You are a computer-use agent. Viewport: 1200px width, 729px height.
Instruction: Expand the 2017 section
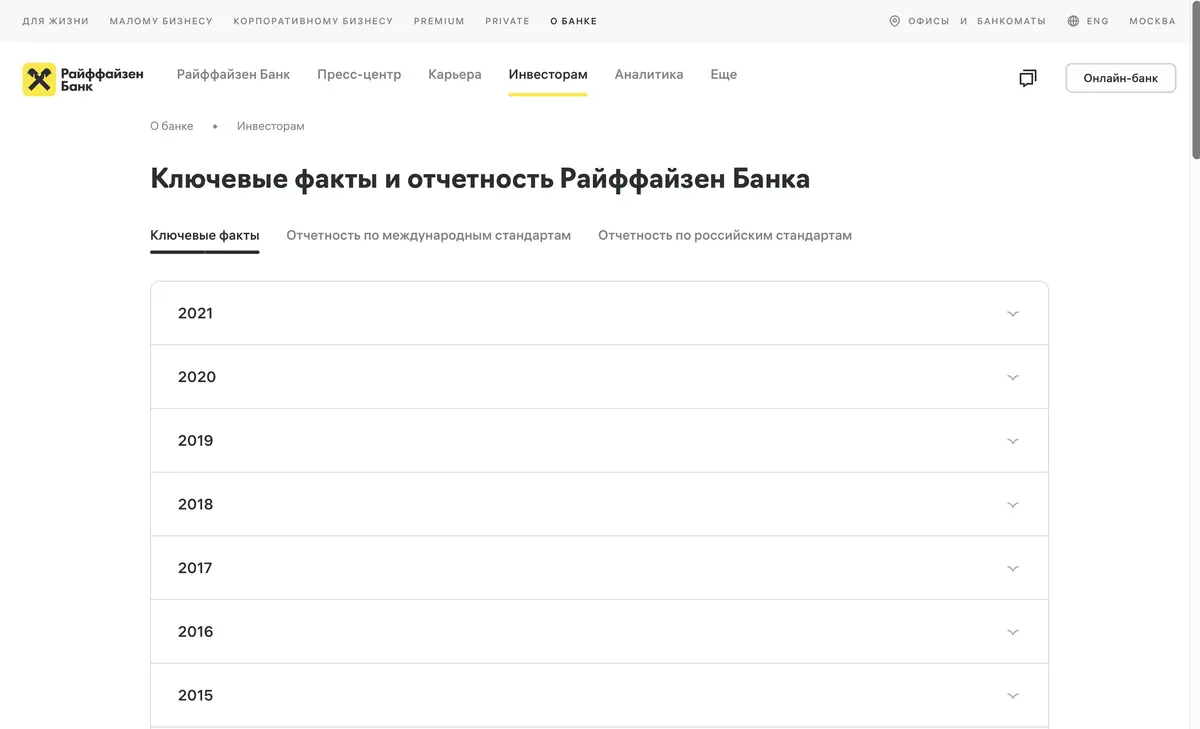599,568
